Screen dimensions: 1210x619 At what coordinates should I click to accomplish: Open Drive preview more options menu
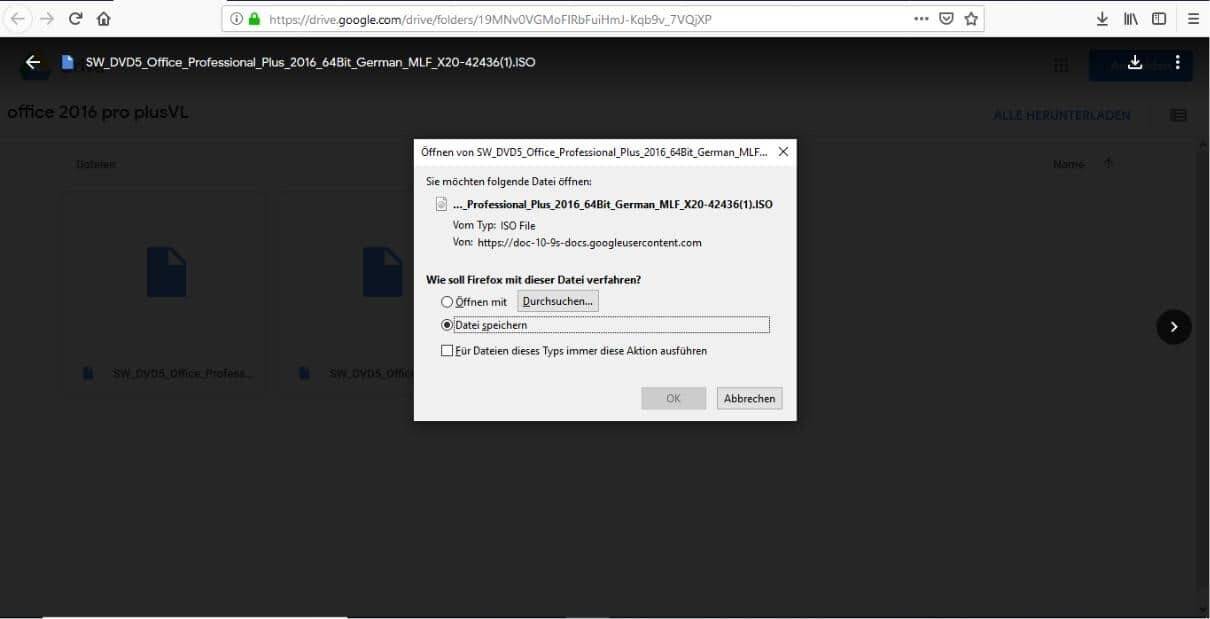point(1178,62)
